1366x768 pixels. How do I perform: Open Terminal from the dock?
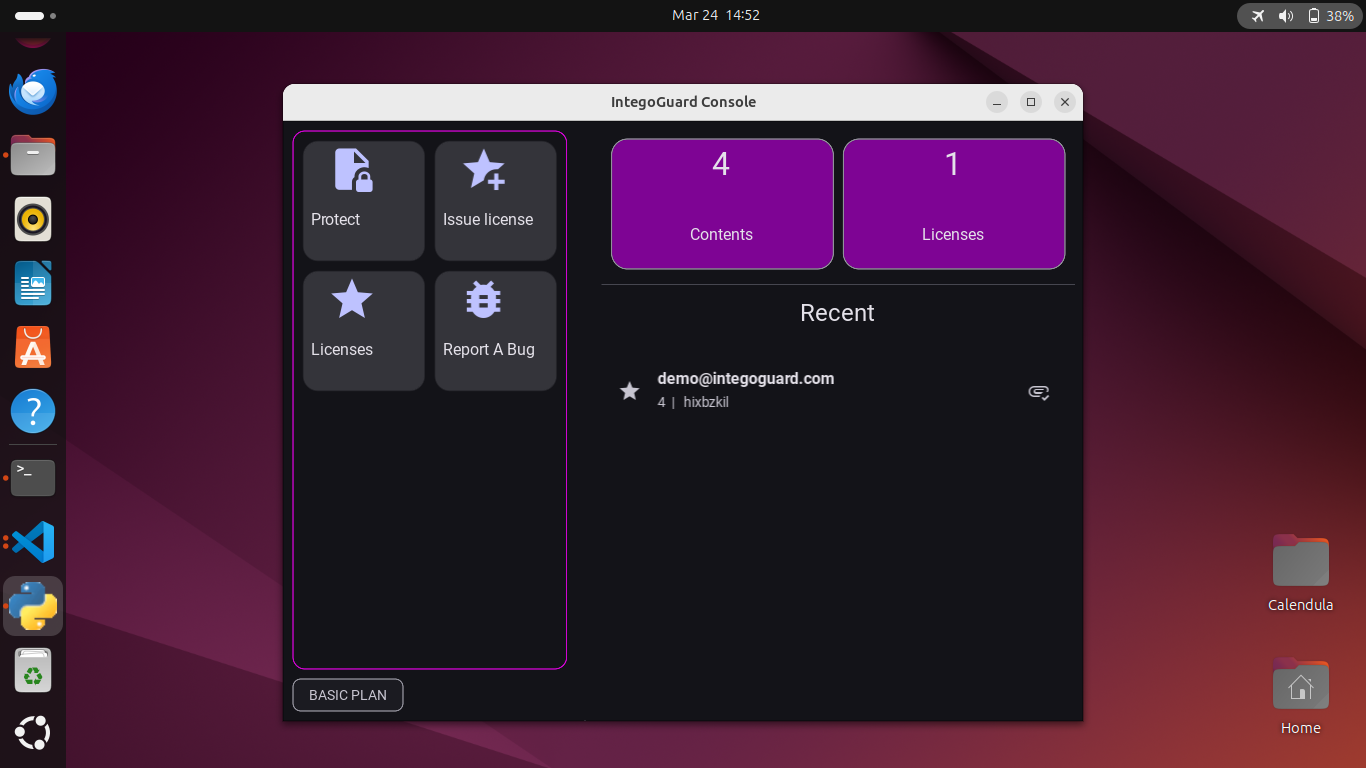[33, 478]
